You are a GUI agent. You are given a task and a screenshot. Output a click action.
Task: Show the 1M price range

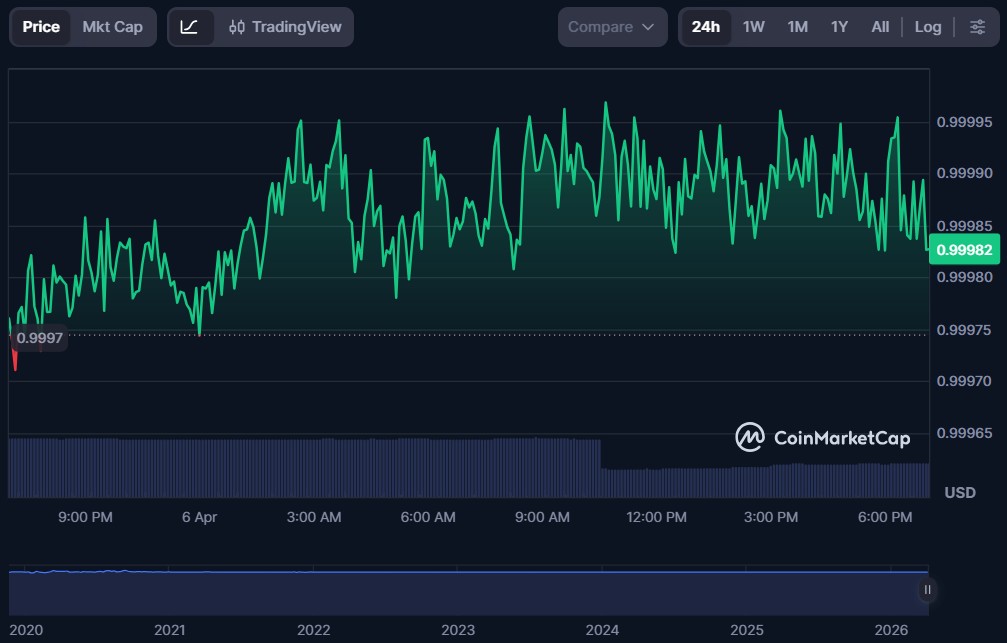pos(797,27)
